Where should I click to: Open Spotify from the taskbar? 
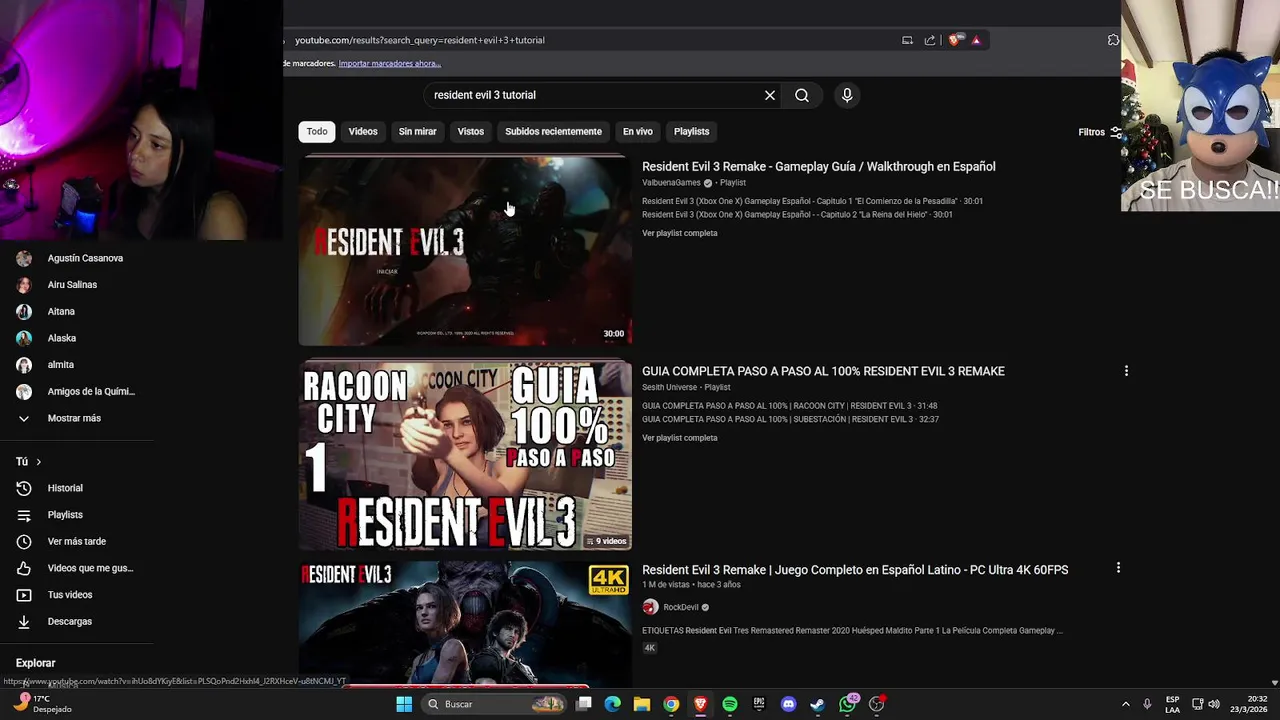(730, 704)
